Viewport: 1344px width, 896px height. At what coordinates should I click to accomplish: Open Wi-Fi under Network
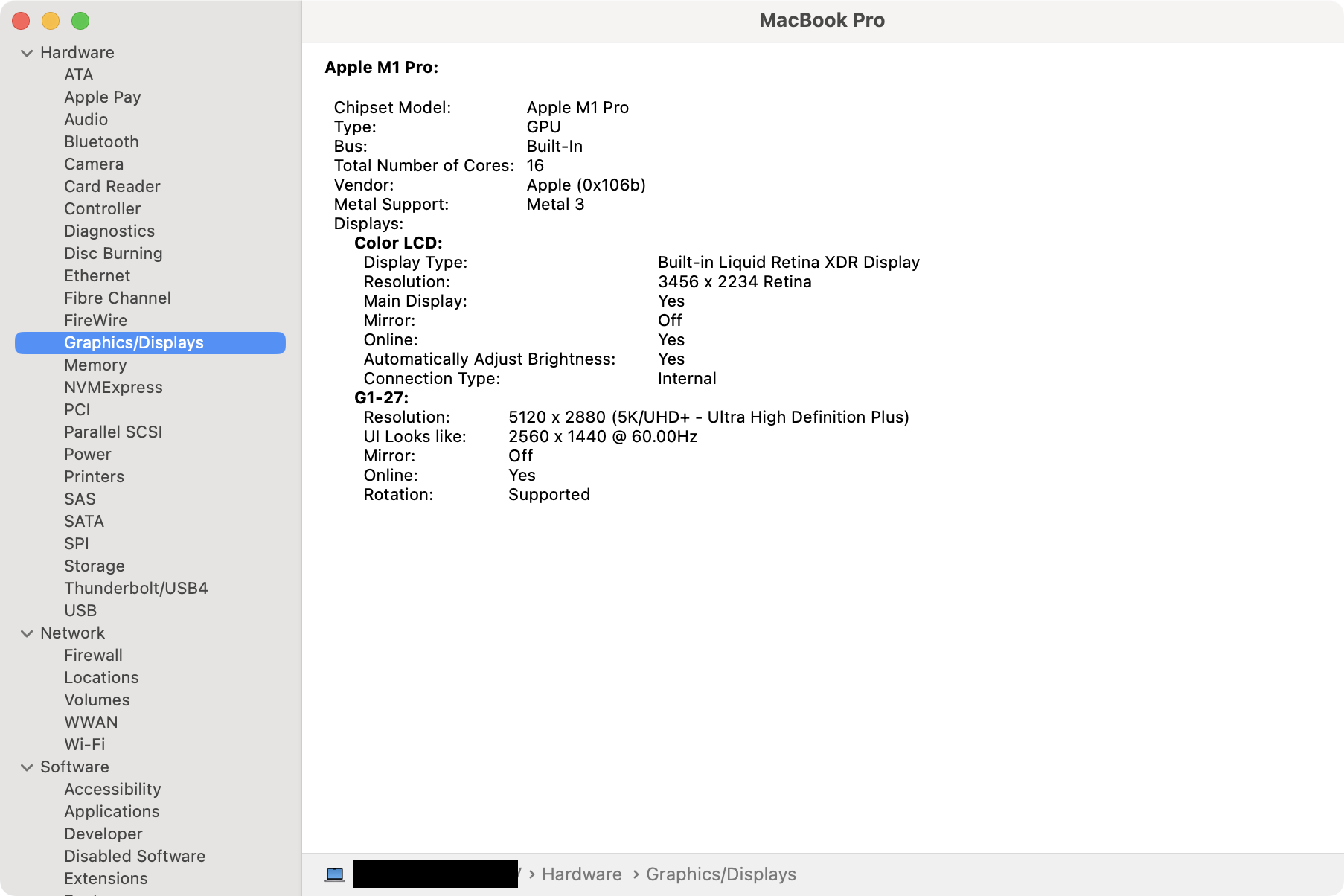coord(85,745)
